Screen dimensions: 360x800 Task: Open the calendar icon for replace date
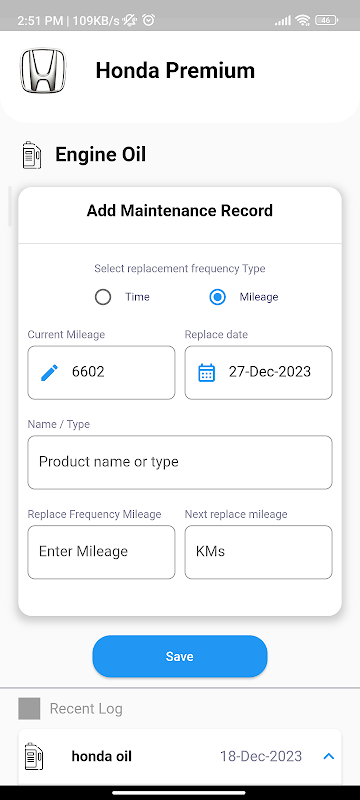[x=206, y=372]
